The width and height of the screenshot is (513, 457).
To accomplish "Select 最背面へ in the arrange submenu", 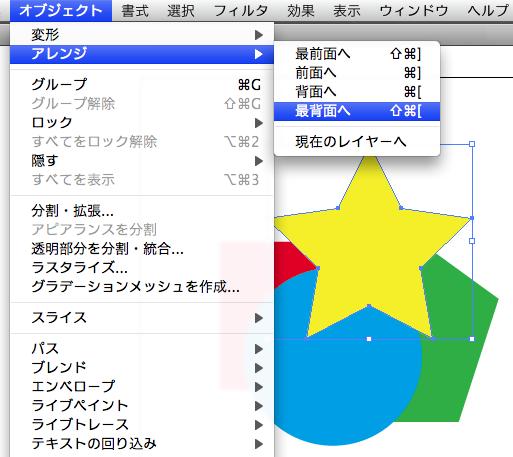I will click(x=357, y=111).
